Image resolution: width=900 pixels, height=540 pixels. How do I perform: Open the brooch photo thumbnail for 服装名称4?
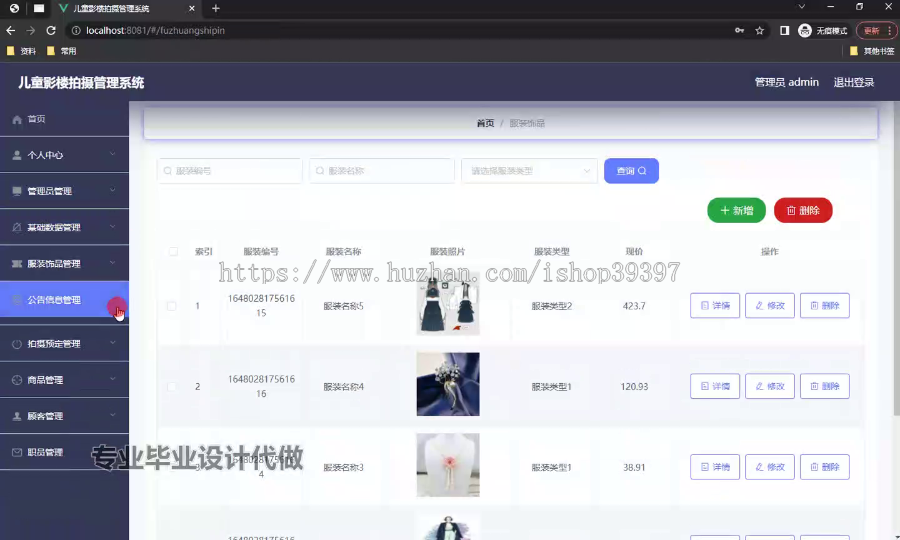[448, 384]
